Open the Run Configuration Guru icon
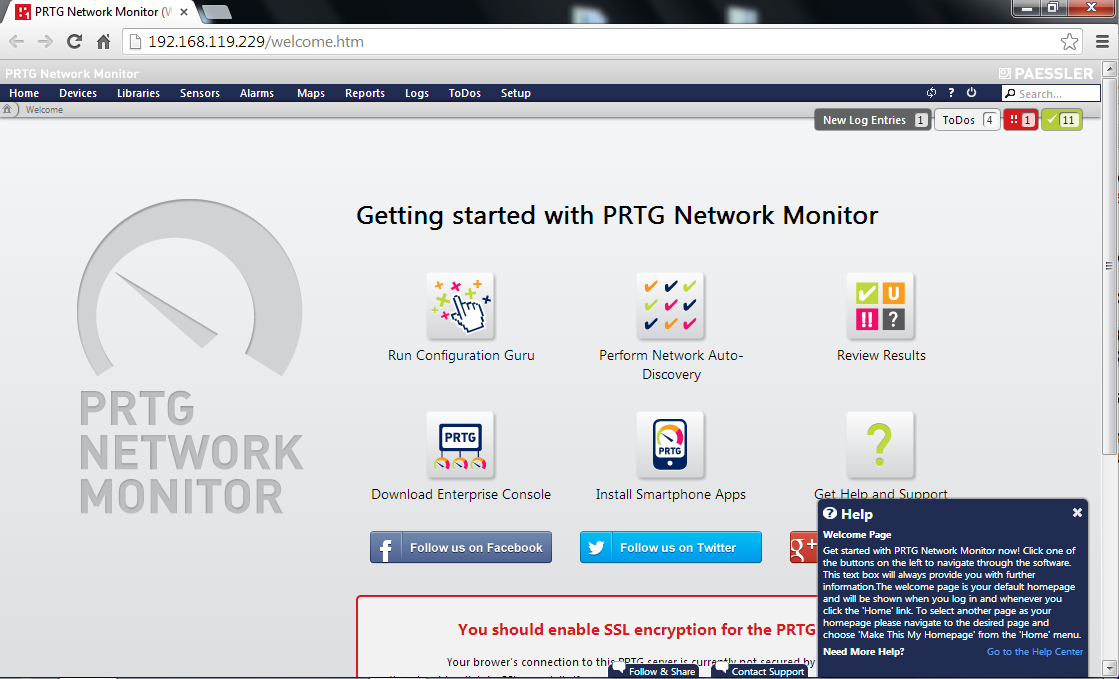The height and width of the screenshot is (679, 1119). click(460, 306)
